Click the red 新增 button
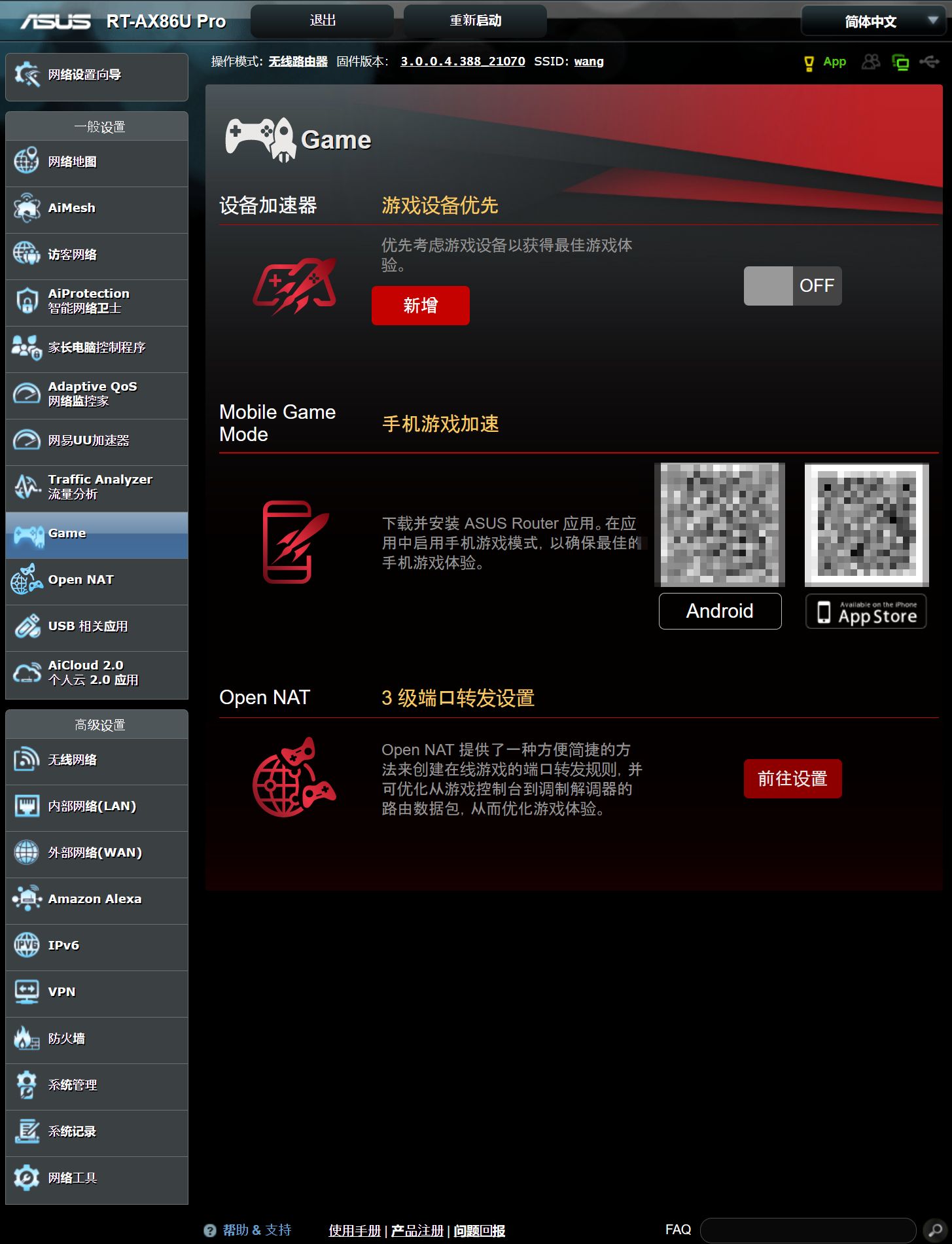Image resolution: width=952 pixels, height=1244 pixels. click(x=421, y=306)
